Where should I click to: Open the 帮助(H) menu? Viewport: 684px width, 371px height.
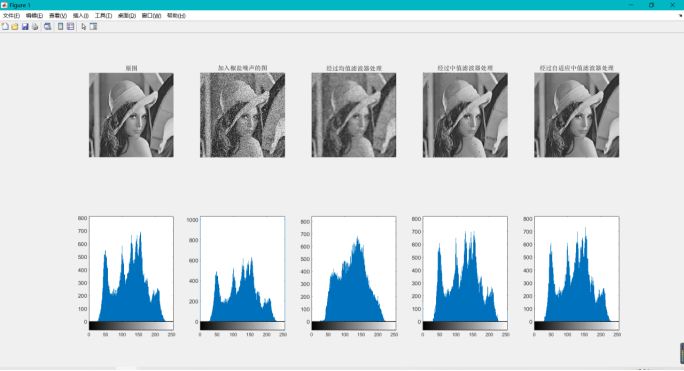click(176, 16)
